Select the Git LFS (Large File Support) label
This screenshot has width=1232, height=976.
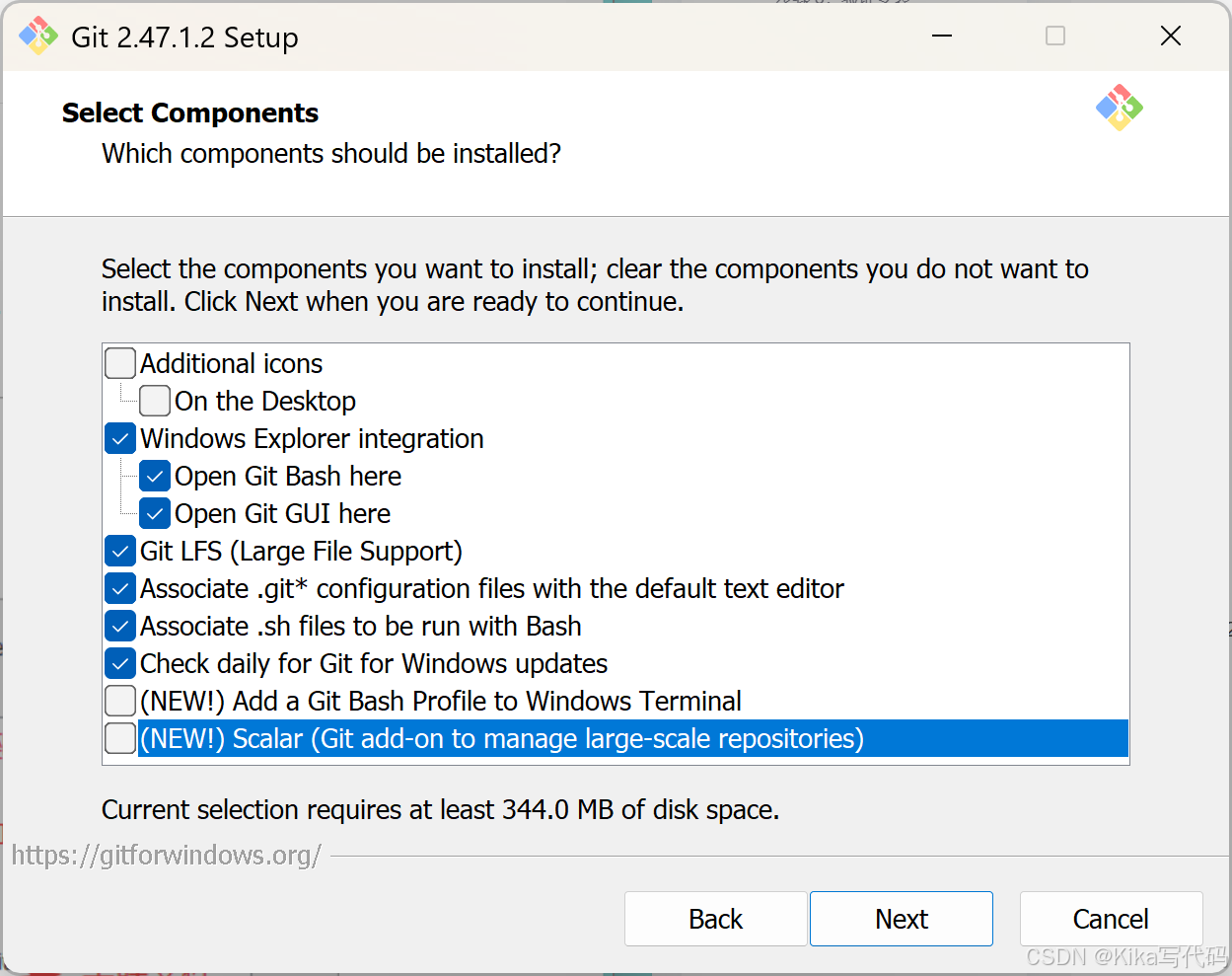(301, 551)
